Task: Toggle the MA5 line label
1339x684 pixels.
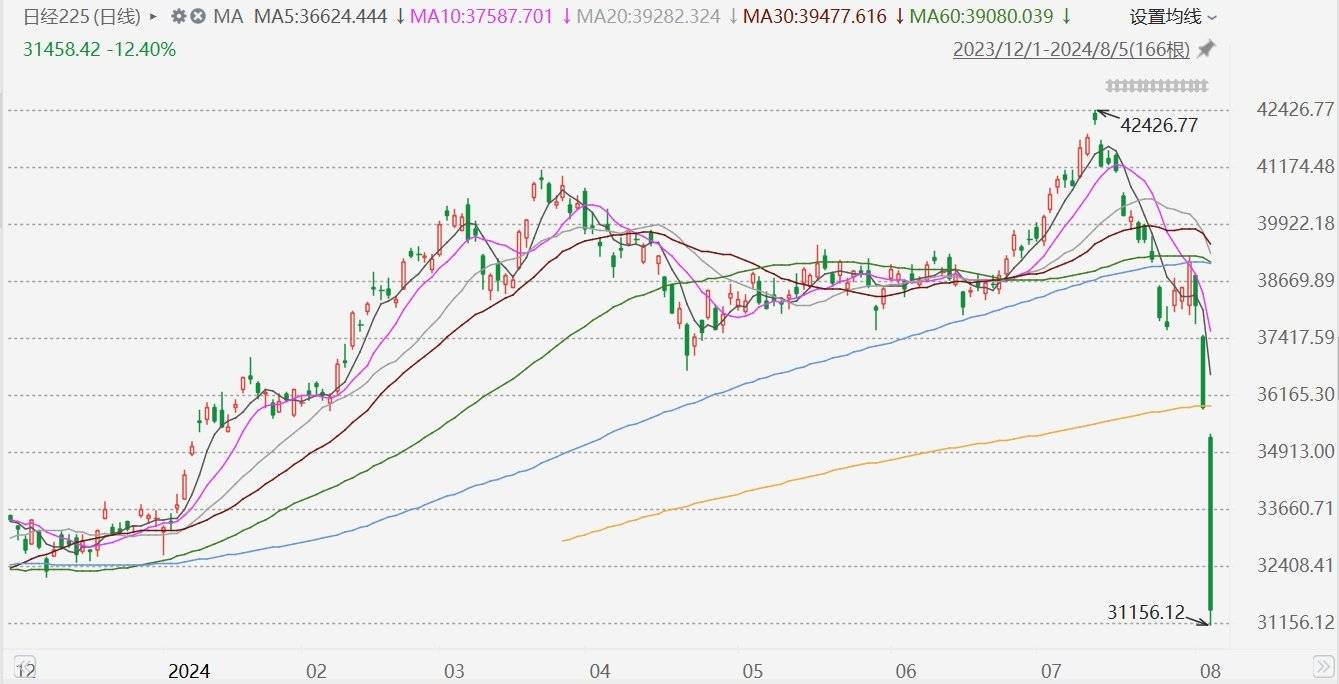Action: [320, 16]
